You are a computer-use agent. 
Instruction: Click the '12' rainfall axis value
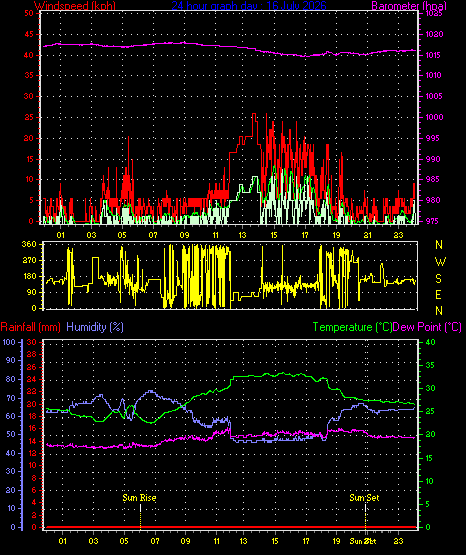pyautogui.click(x=32, y=453)
